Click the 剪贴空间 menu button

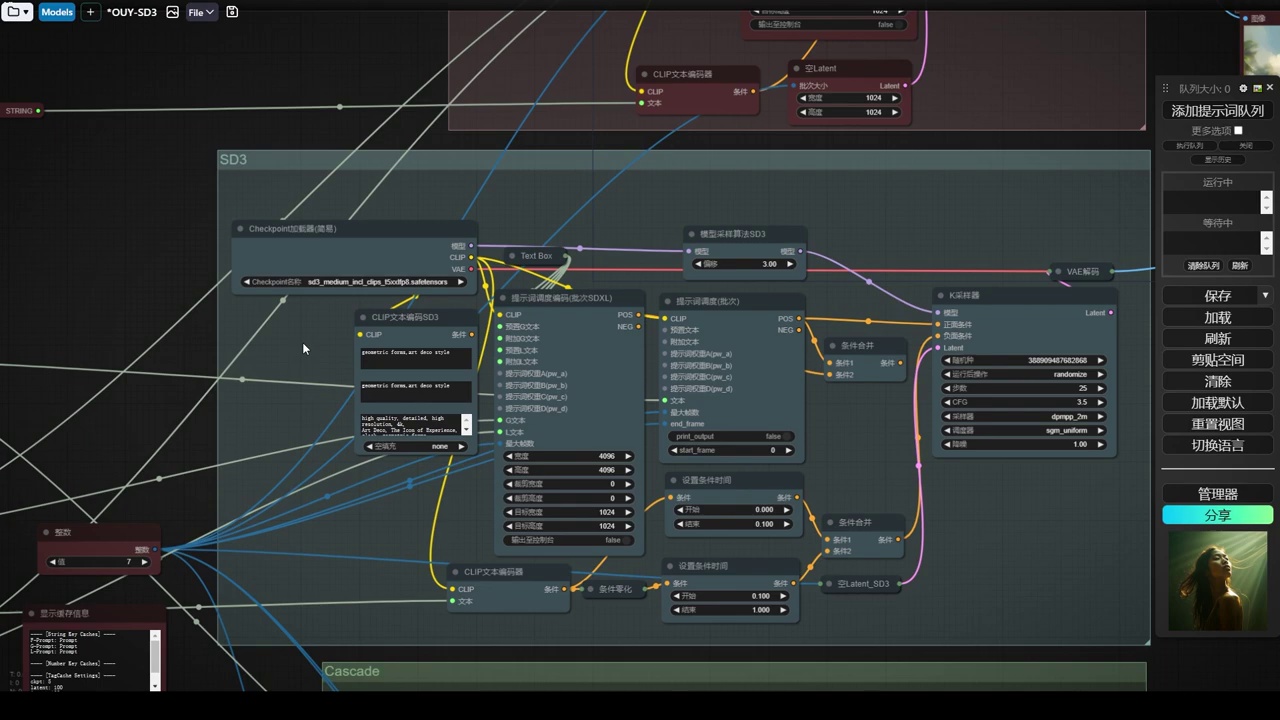pyautogui.click(x=1217, y=360)
